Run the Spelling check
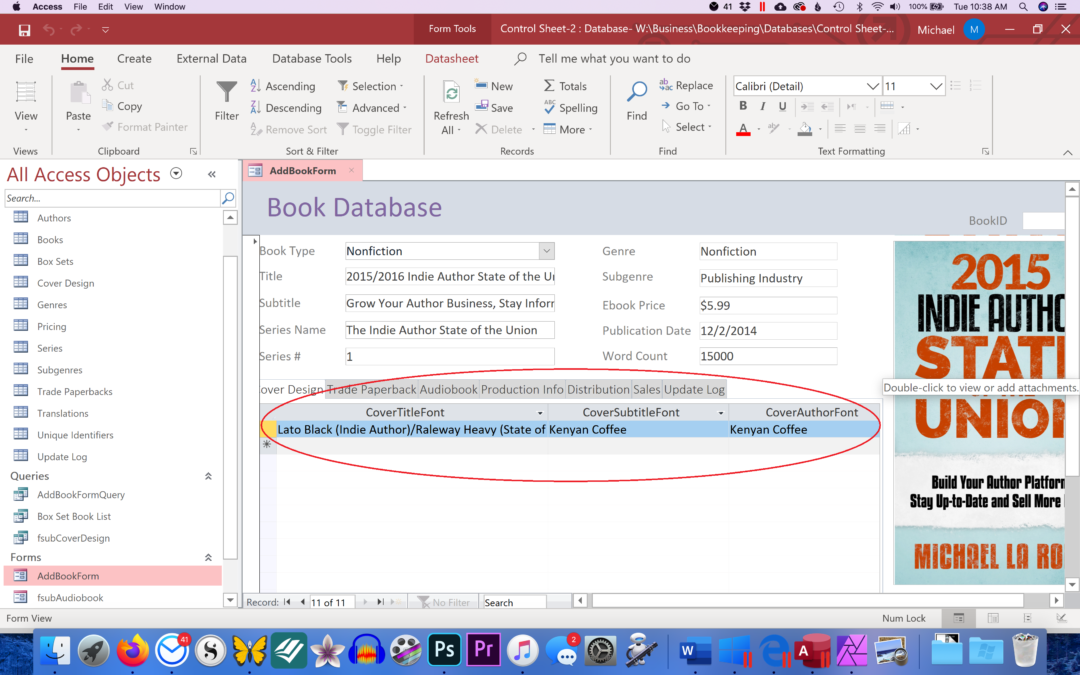The height and width of the screenshot is (675, 1080). click(570, 107)
